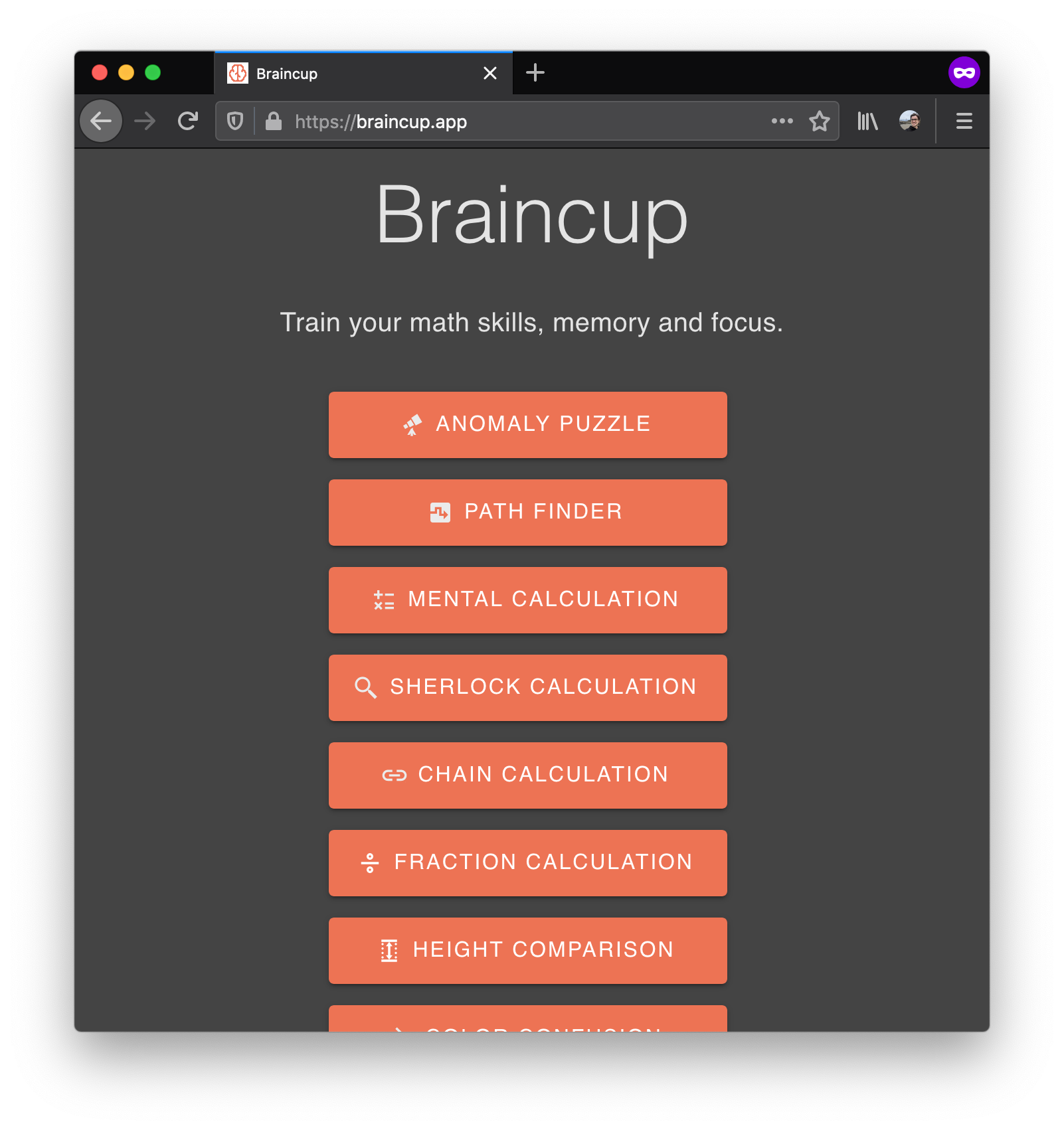Viewport: 1064px width, 1130px height.
Task: Open a new tab with the plus button
Action: (535, 72)
